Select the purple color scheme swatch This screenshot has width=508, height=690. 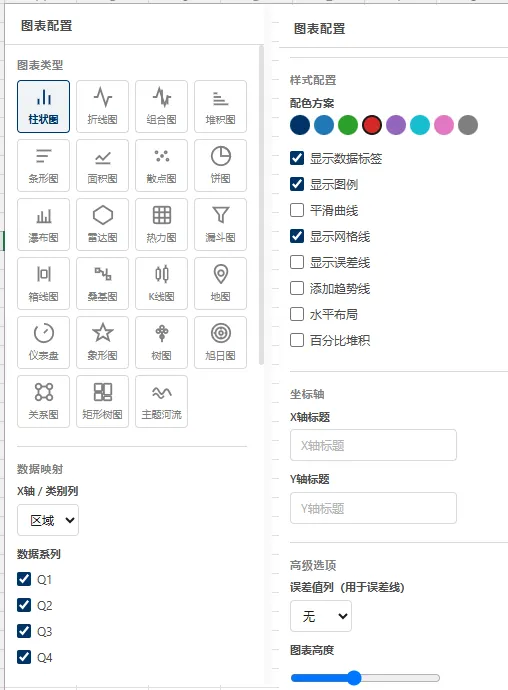pyautogui.click(x=396, y=125)
